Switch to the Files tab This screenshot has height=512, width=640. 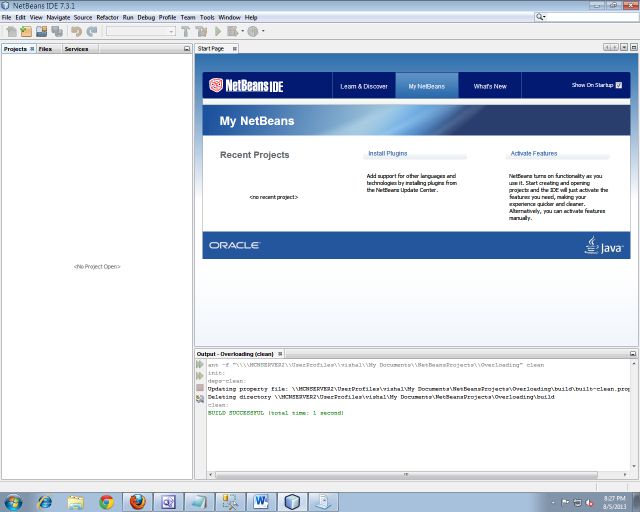pyautogui.click(x=45, y=49)
